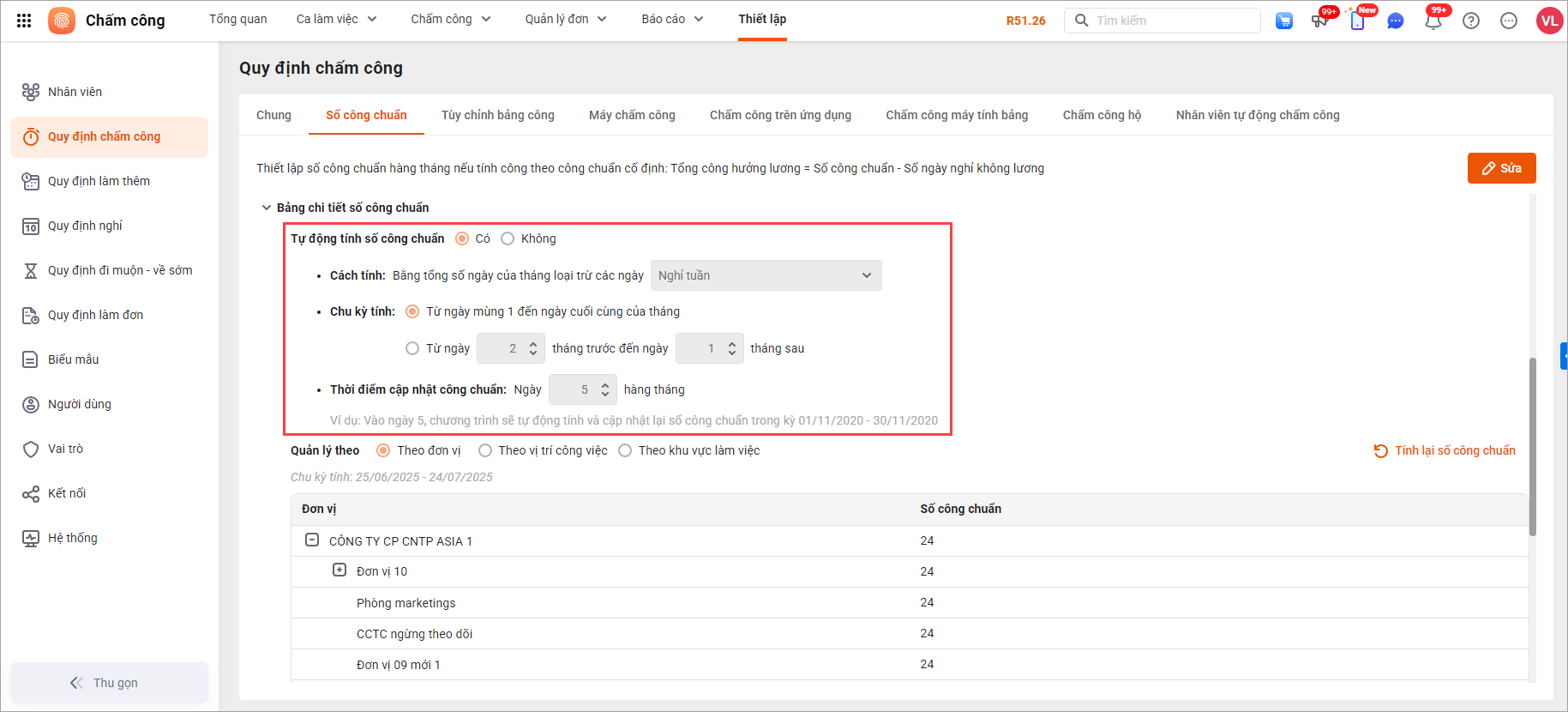Open the help question mark icon
Screen dimensions: 1568x712
pyautogui.click(x=1471, y=21)
